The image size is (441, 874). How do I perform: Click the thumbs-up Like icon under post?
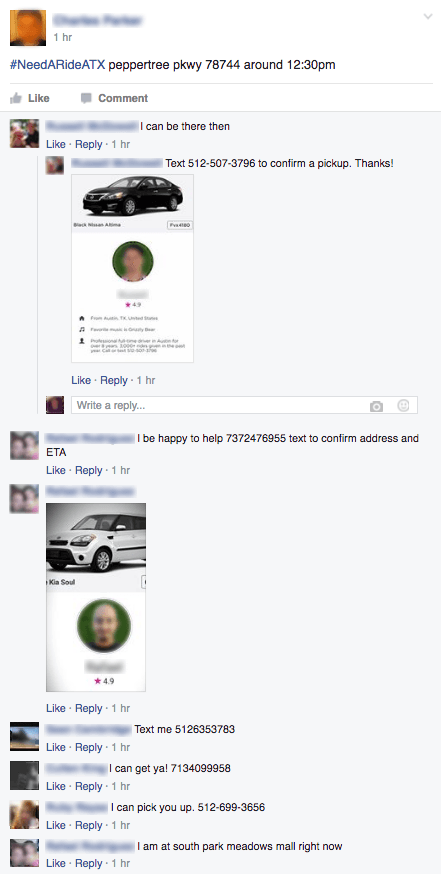(x=16, y=98)
